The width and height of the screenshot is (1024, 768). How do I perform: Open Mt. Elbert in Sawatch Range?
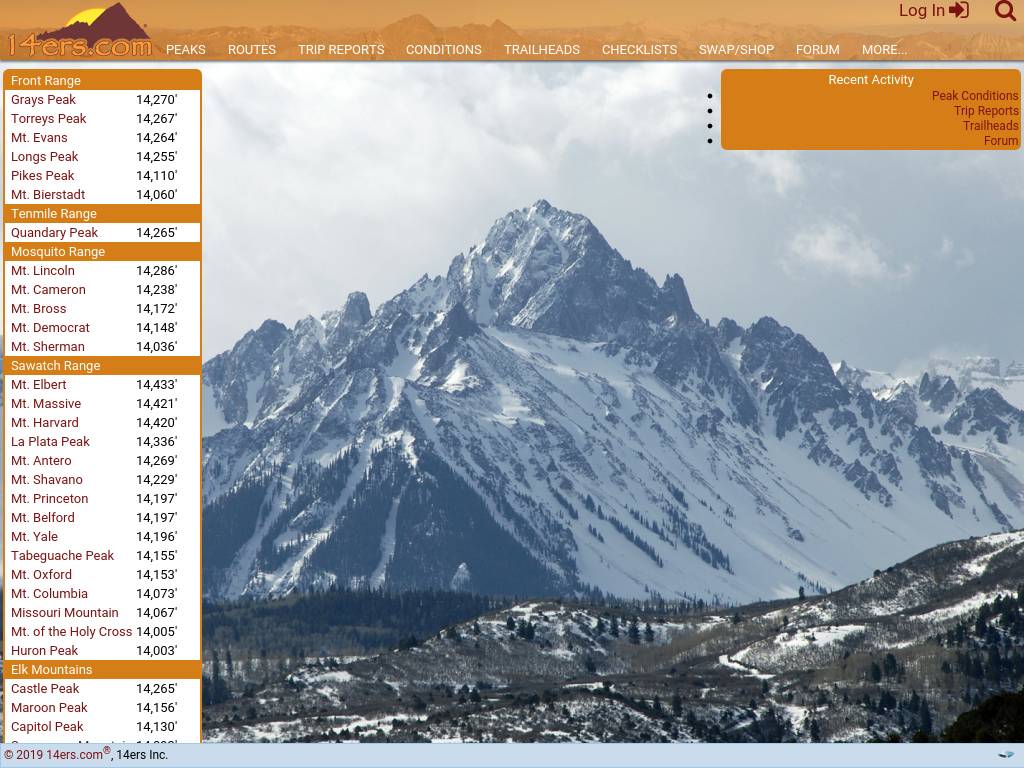click(x=39, y=384)
